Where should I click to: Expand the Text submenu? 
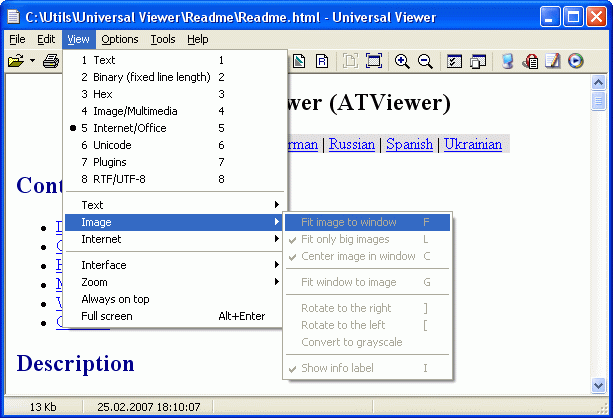click(174, 205)
